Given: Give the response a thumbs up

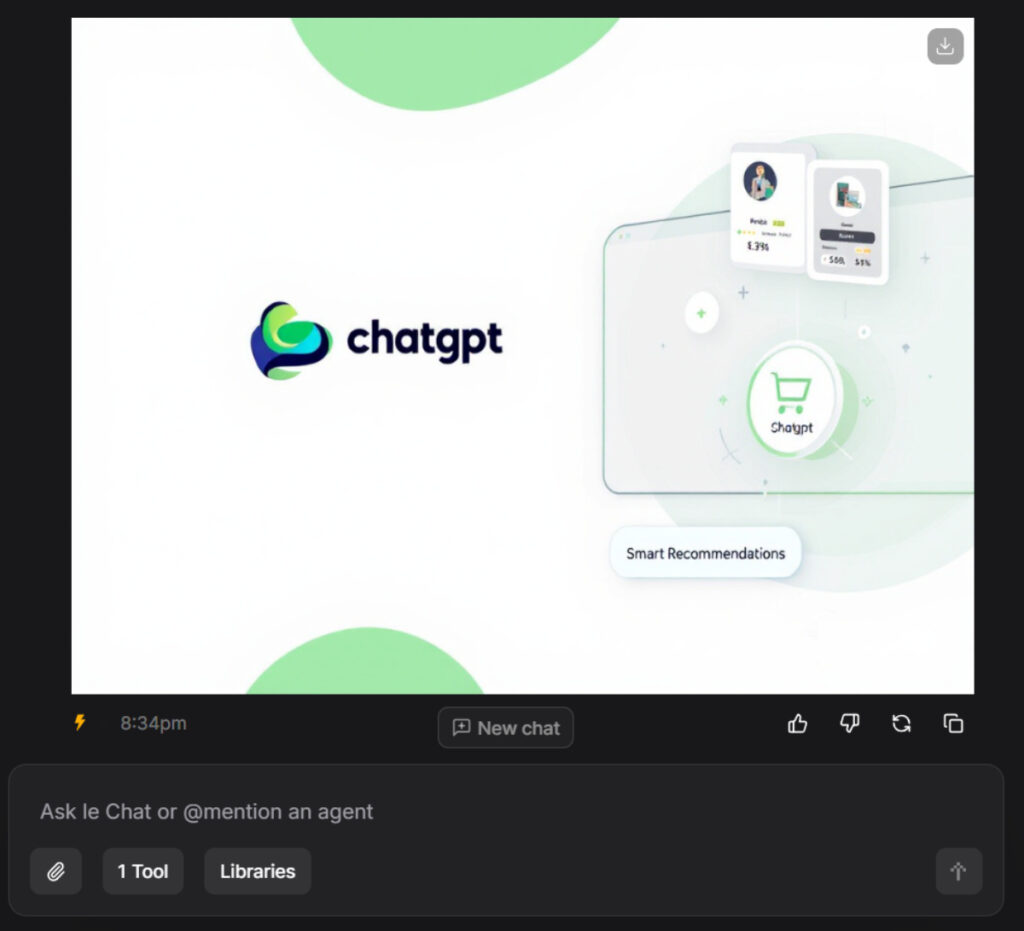Looking at the screenshot, I should pos(797,723).
